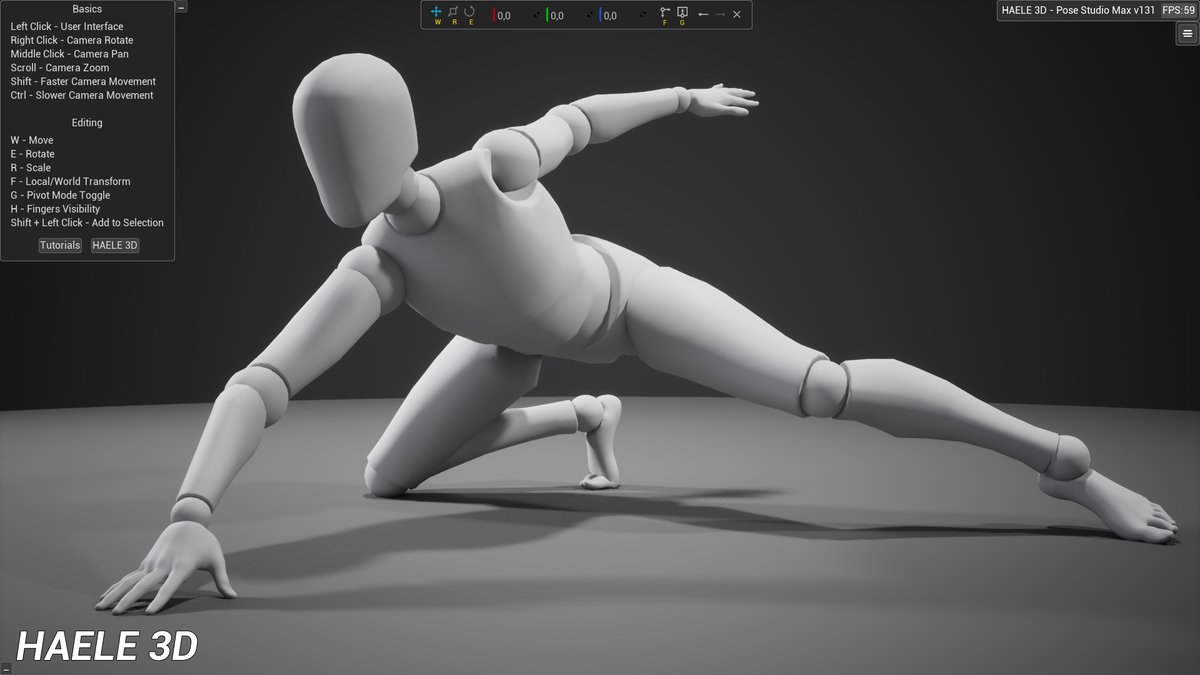Click 'H - Fingers Visibility' help line

[x=55, y=209]
